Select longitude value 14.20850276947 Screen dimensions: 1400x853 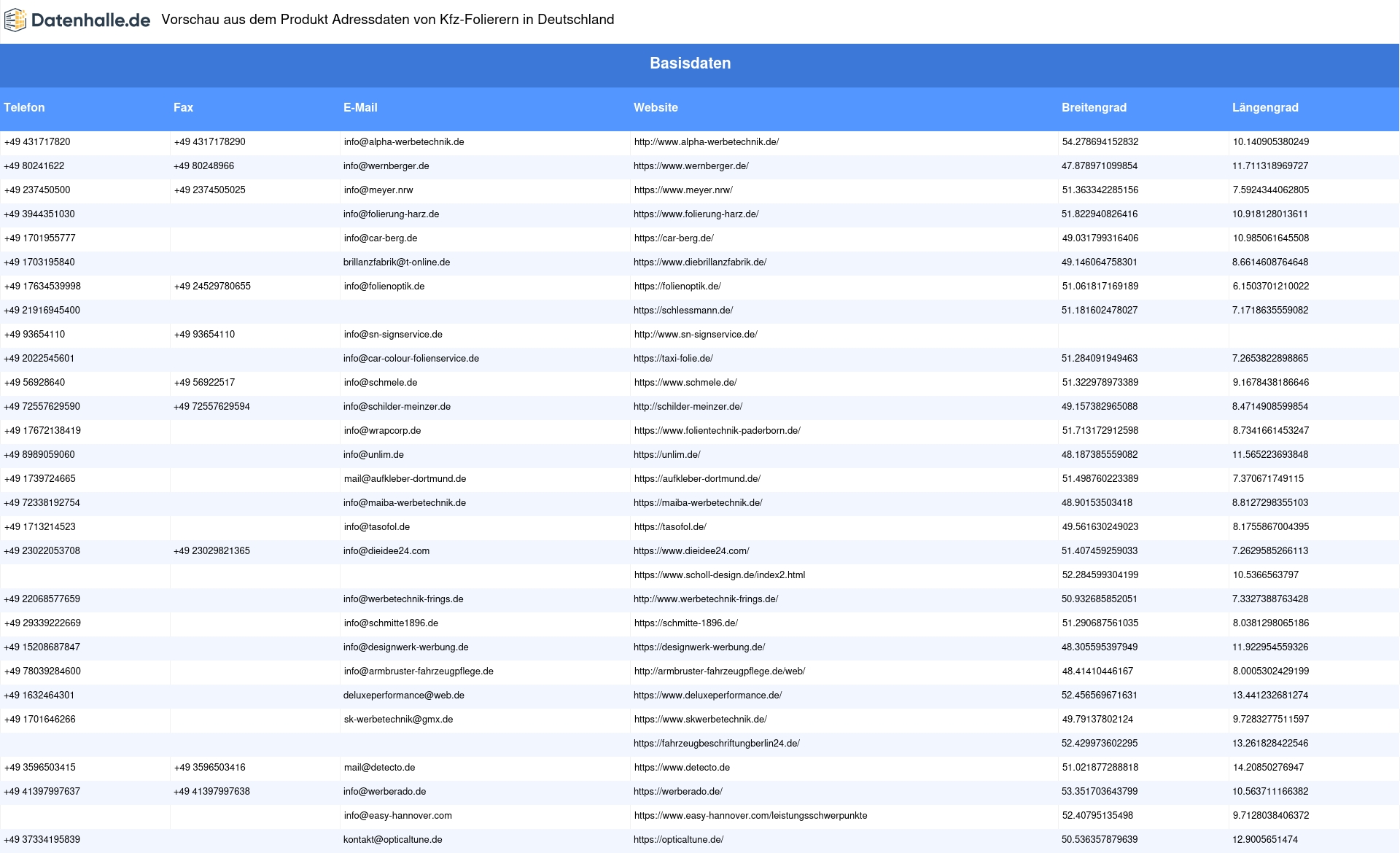1268,768
